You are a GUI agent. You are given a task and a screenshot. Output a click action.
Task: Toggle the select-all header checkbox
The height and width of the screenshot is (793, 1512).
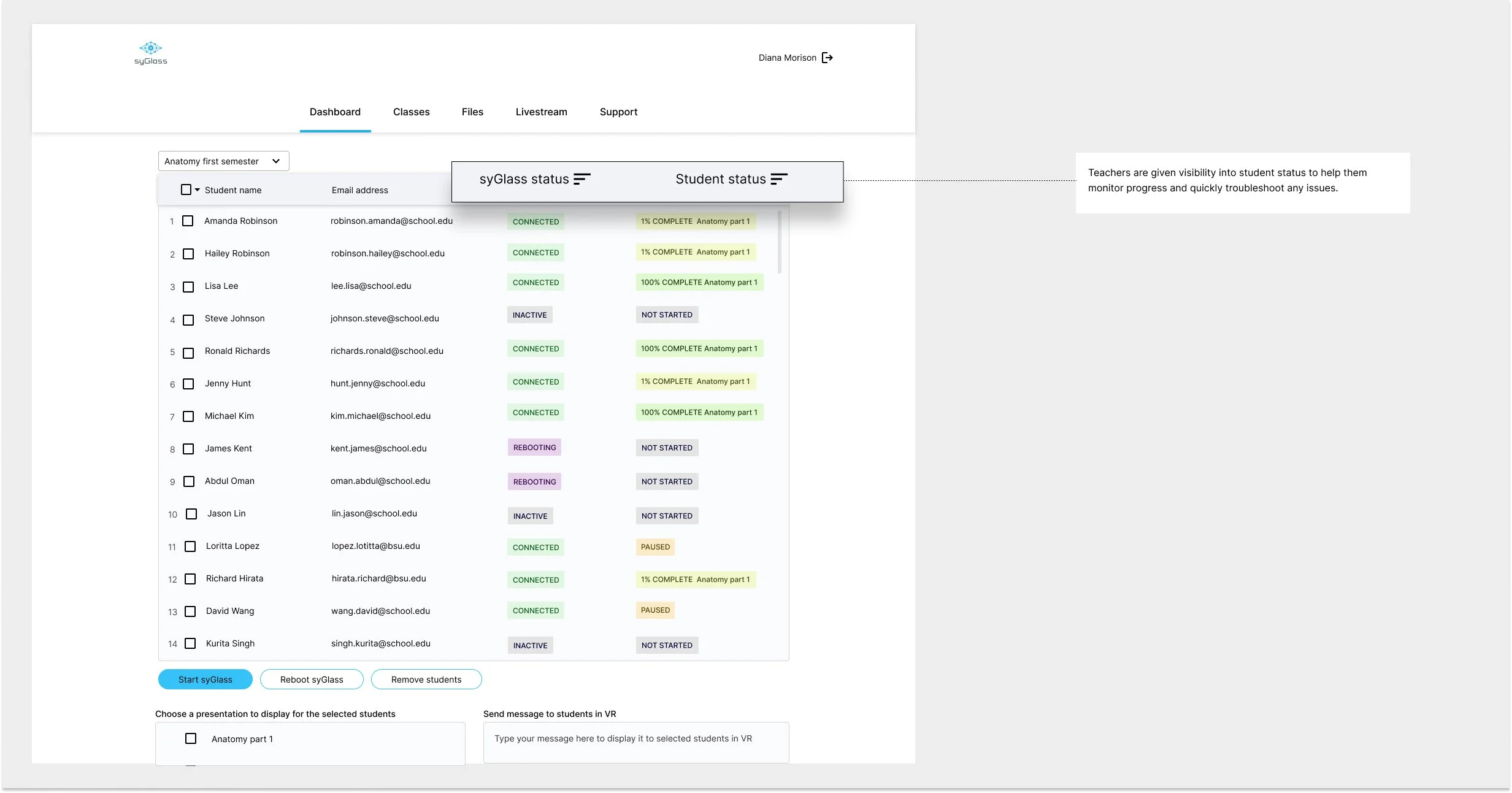pyautogui.click(x=186, y=190)
